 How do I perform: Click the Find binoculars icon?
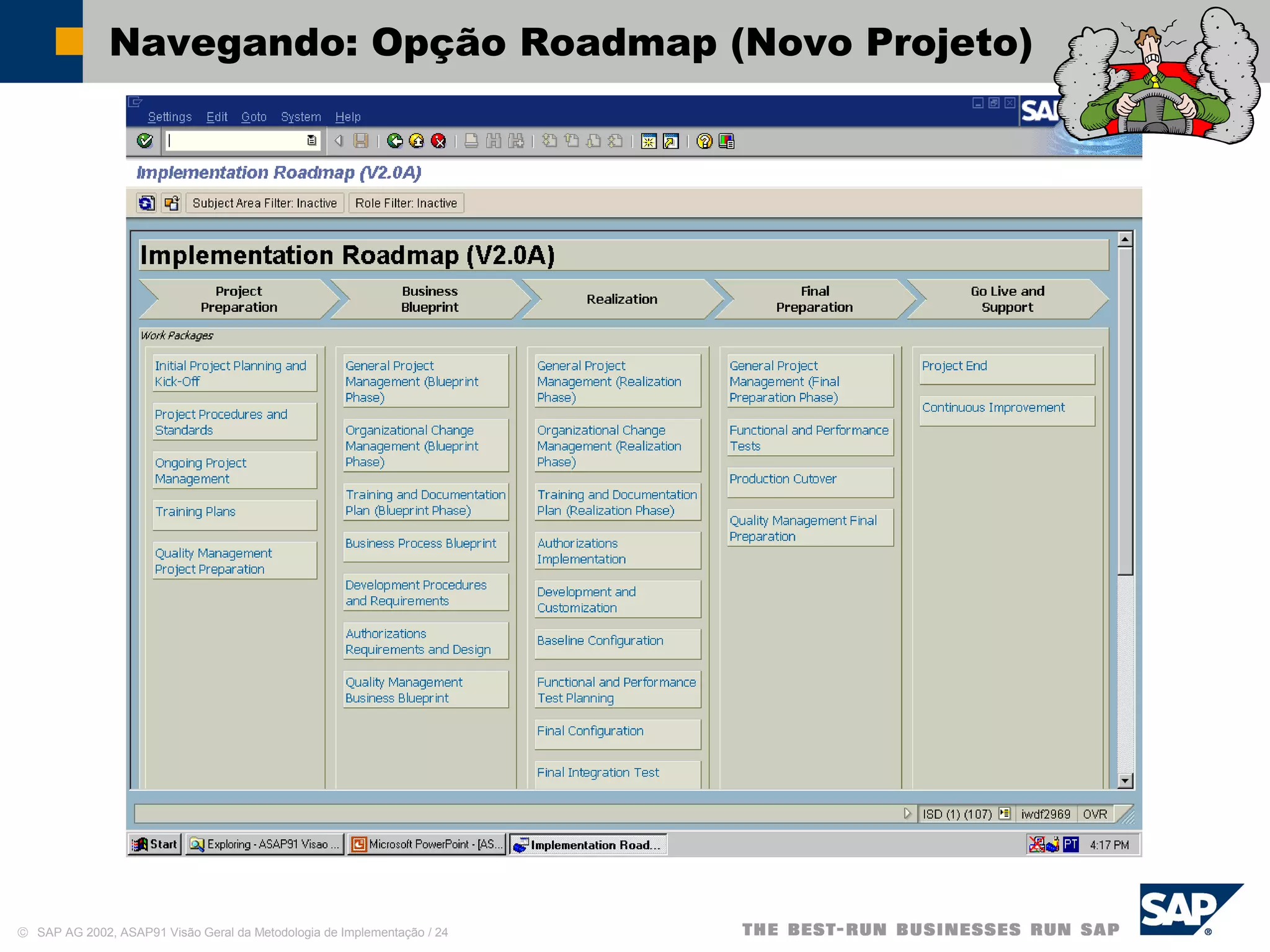(x=494, y=141)
